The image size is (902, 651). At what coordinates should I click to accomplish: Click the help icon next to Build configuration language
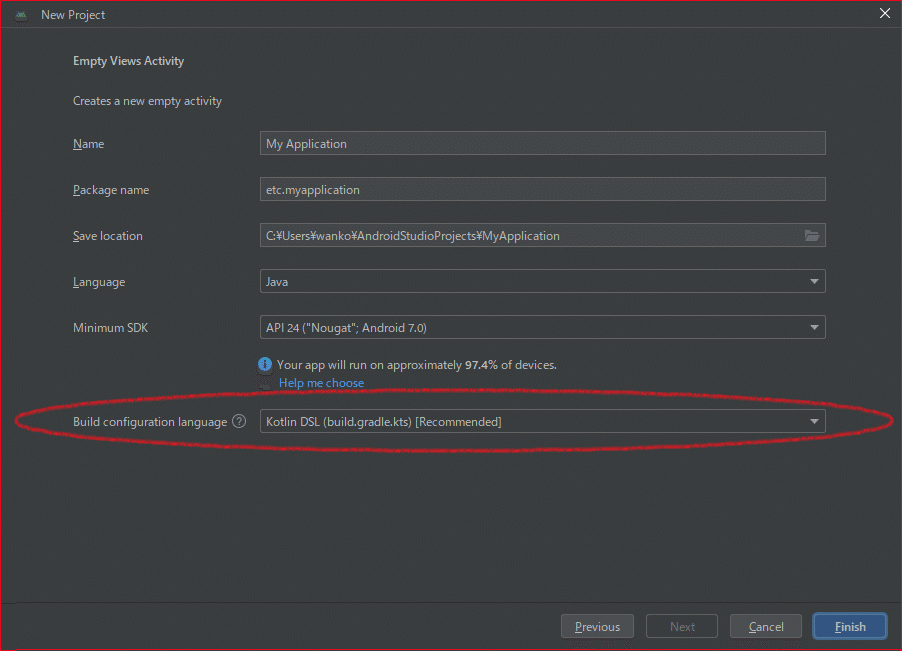click(x=238, y=421)
